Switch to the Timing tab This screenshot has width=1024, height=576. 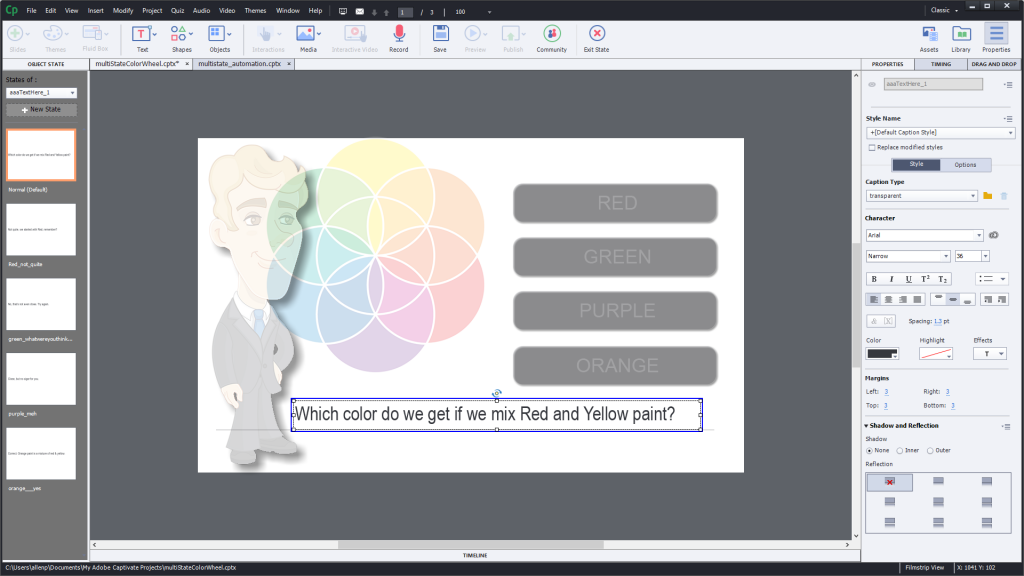[941, 63]
